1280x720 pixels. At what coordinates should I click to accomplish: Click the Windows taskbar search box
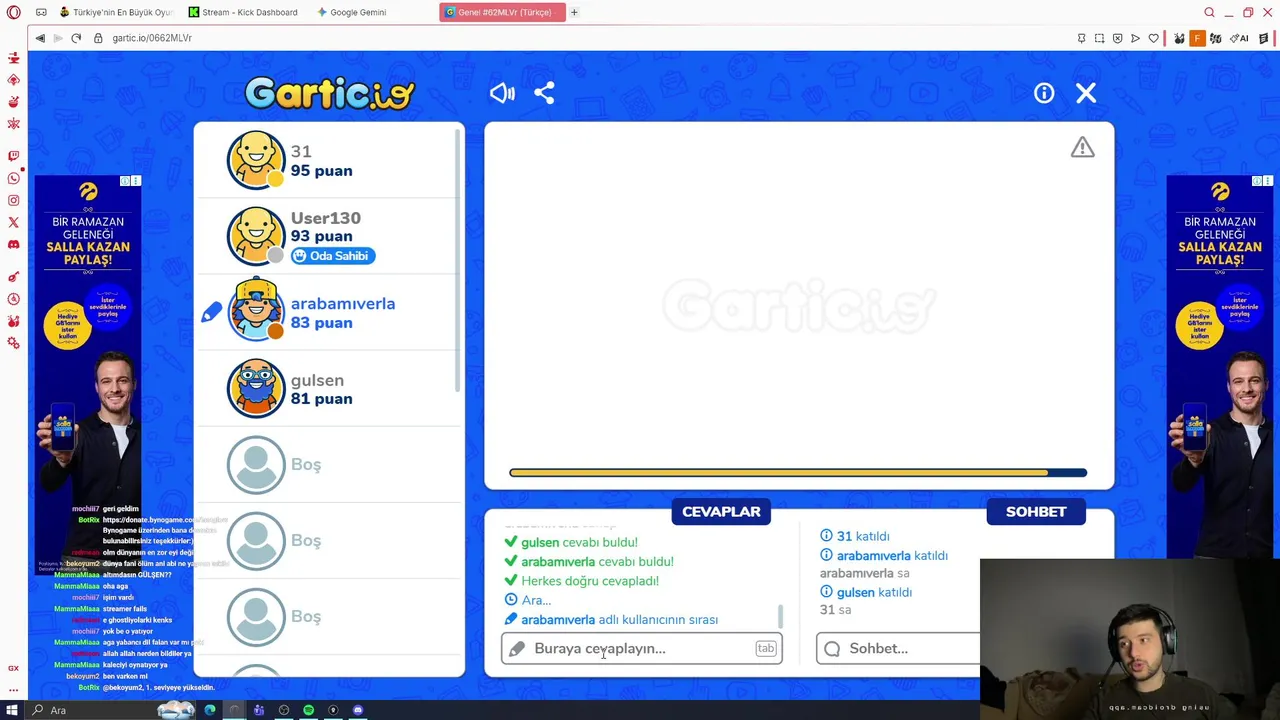(x=110, y=710)
